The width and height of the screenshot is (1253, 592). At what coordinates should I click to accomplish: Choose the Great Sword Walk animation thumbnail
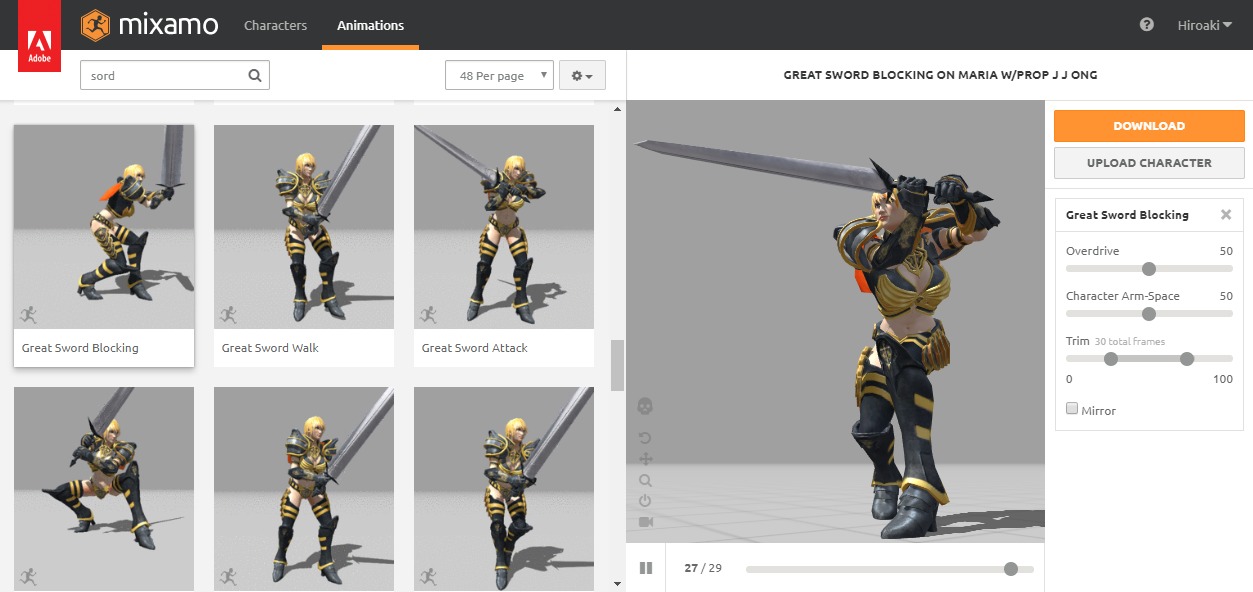(x=304, y=227)
